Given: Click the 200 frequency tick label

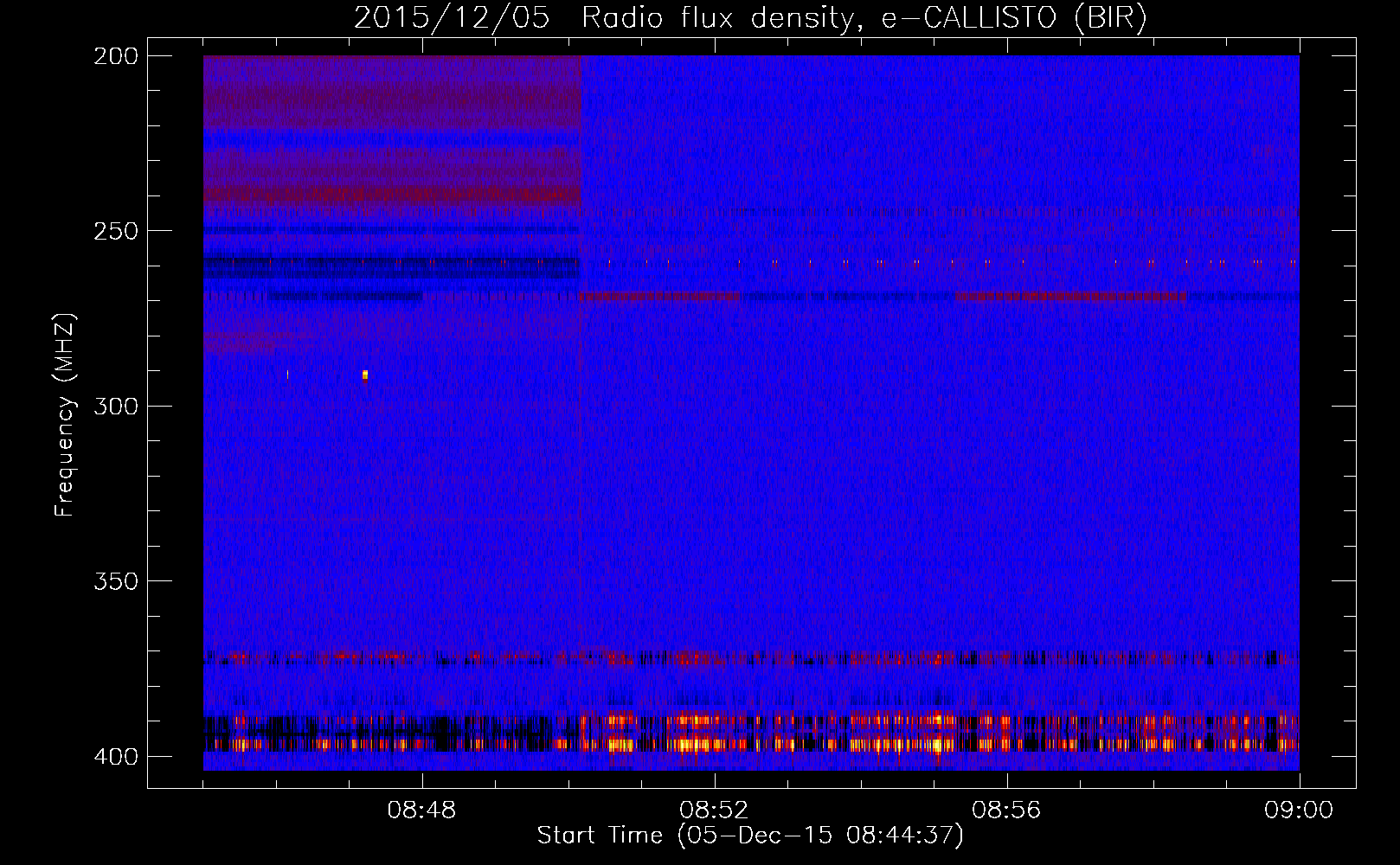Looking at the screenshot, I should [x=116, y=56].
